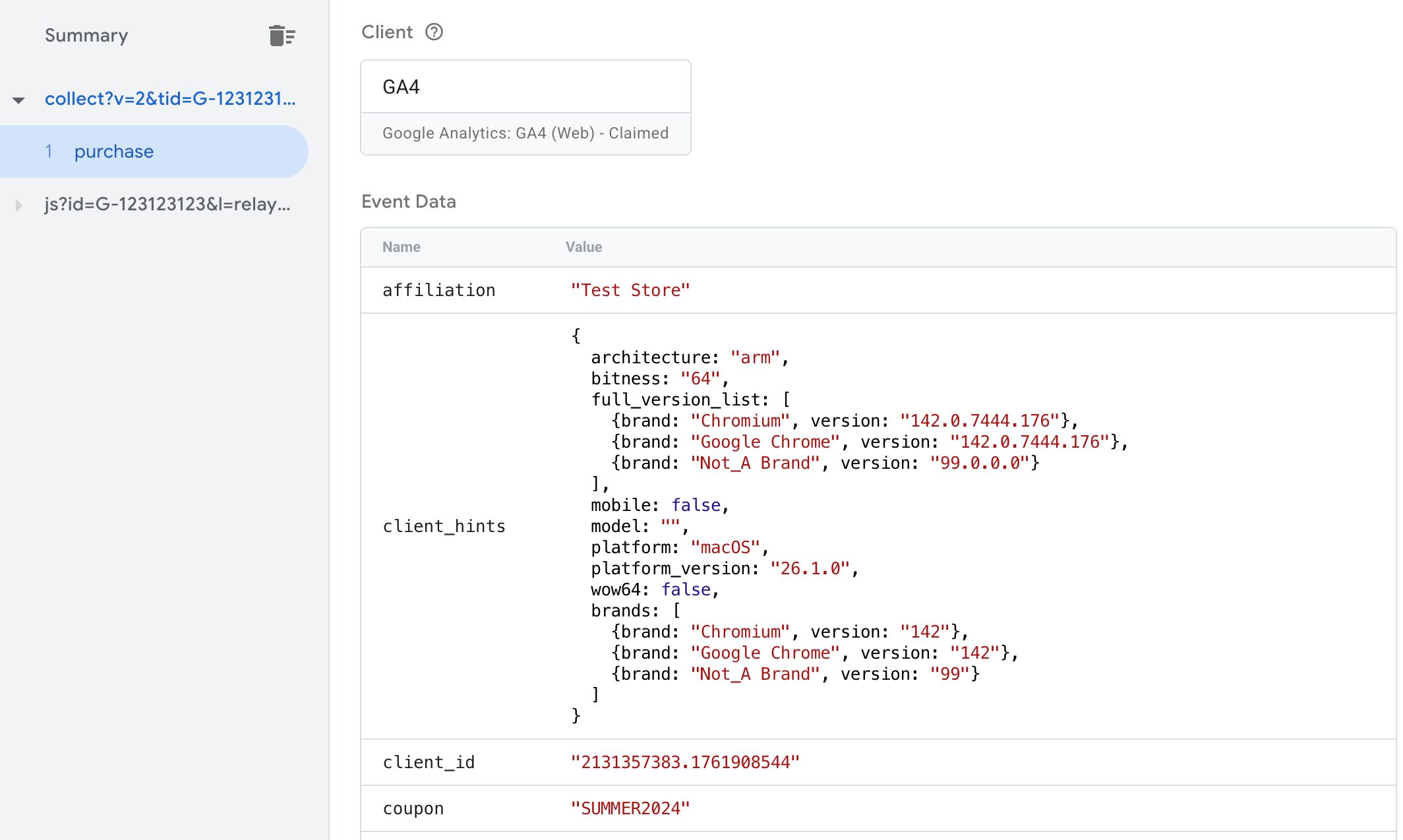Click the platform "macOS" value
The image size is (1403, 840).
725,547
